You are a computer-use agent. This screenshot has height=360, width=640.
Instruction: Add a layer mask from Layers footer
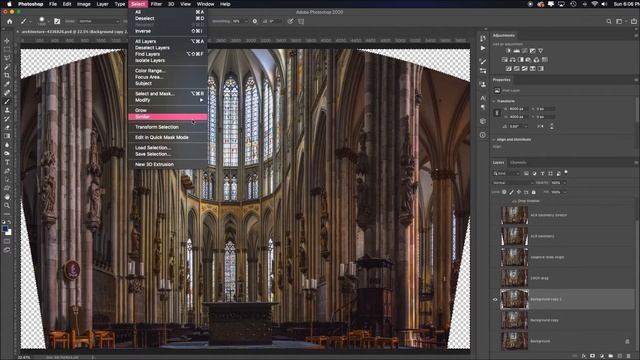pyautogui.click(x=593, y=356)
